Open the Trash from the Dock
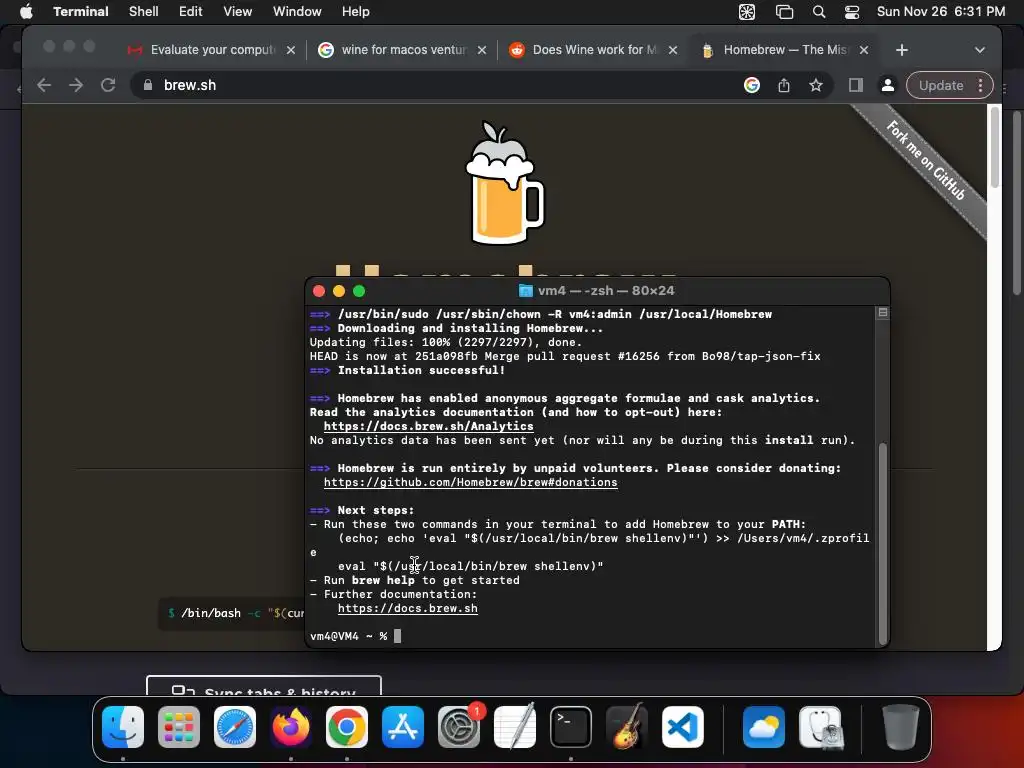Viewport: 1024px width, 768px height. point(900,727)
